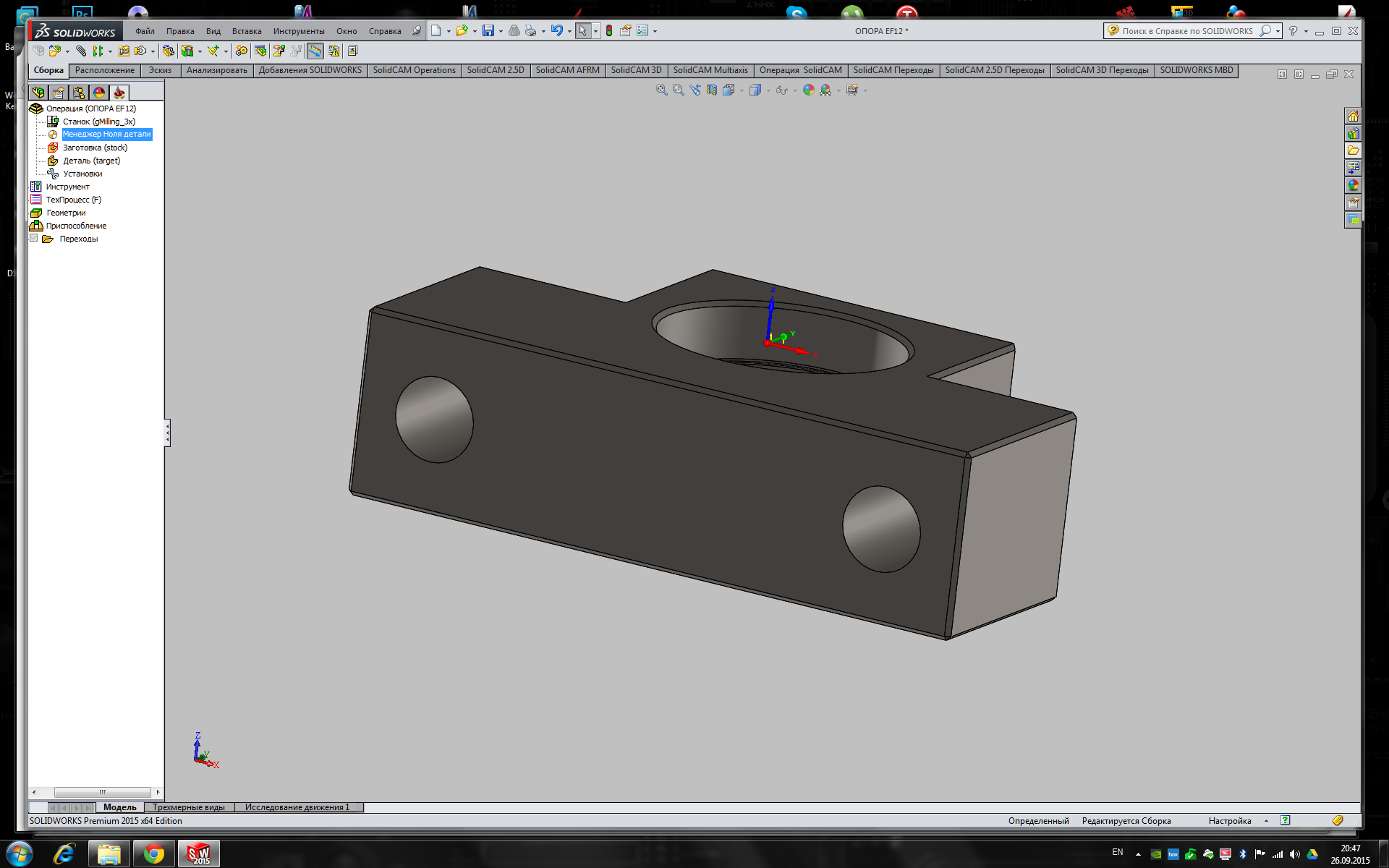This screenshot has height=868, width=1389.
Task: Open the Appearances task pane icon
Action: tap(1353, 185)
